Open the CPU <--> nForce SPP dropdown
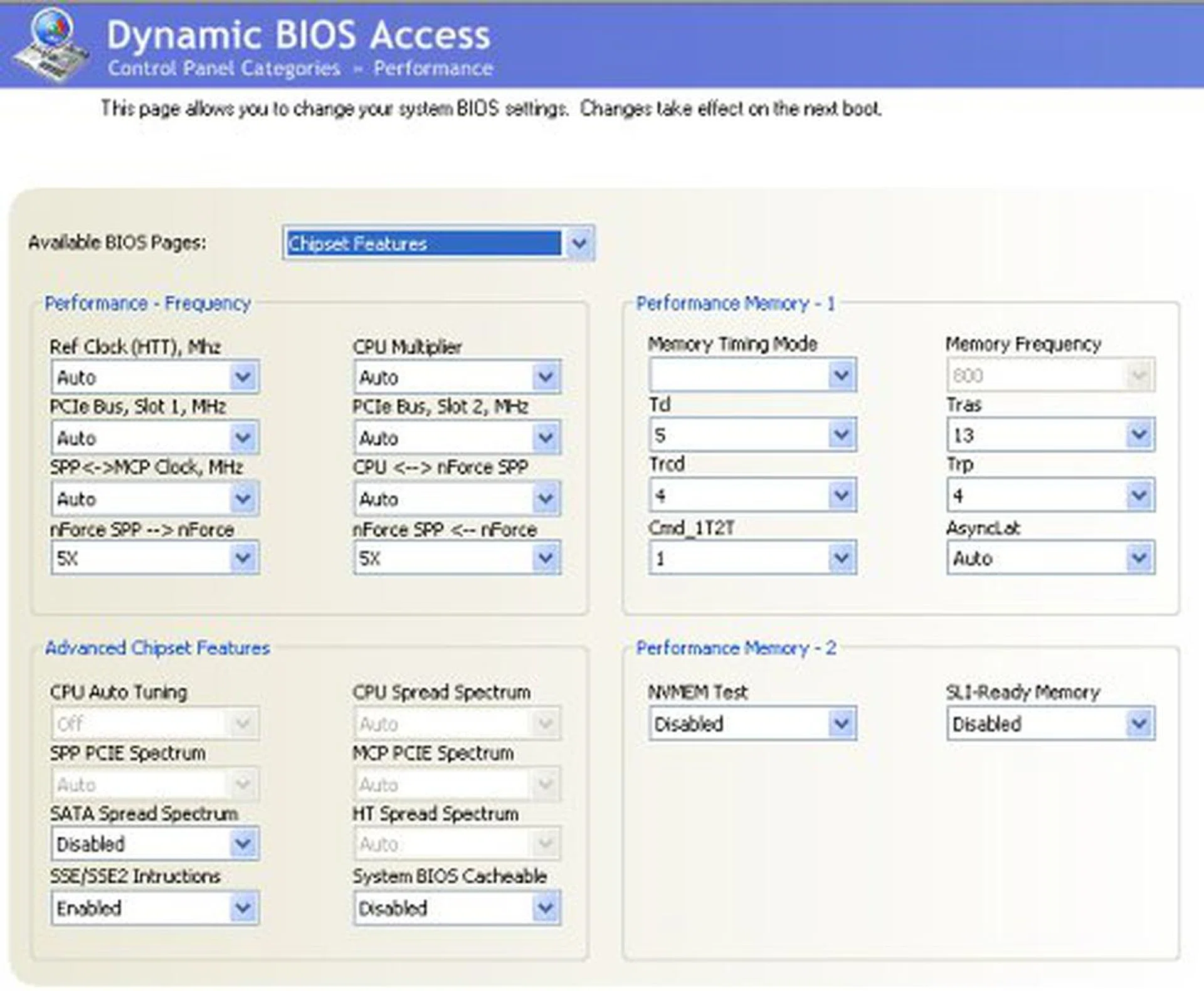Viewport: 1204px width, 991px height. [x=544, y=498]
